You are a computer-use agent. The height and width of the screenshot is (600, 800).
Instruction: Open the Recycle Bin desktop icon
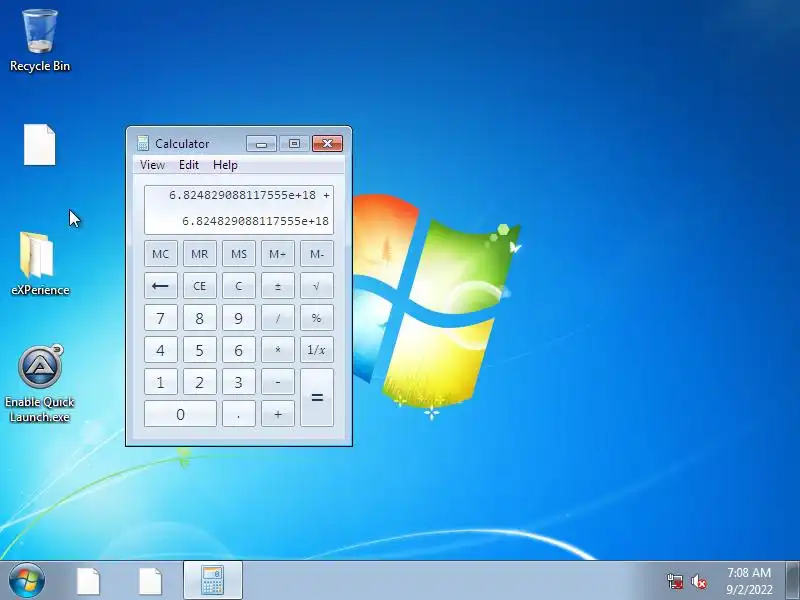point(40,41)
